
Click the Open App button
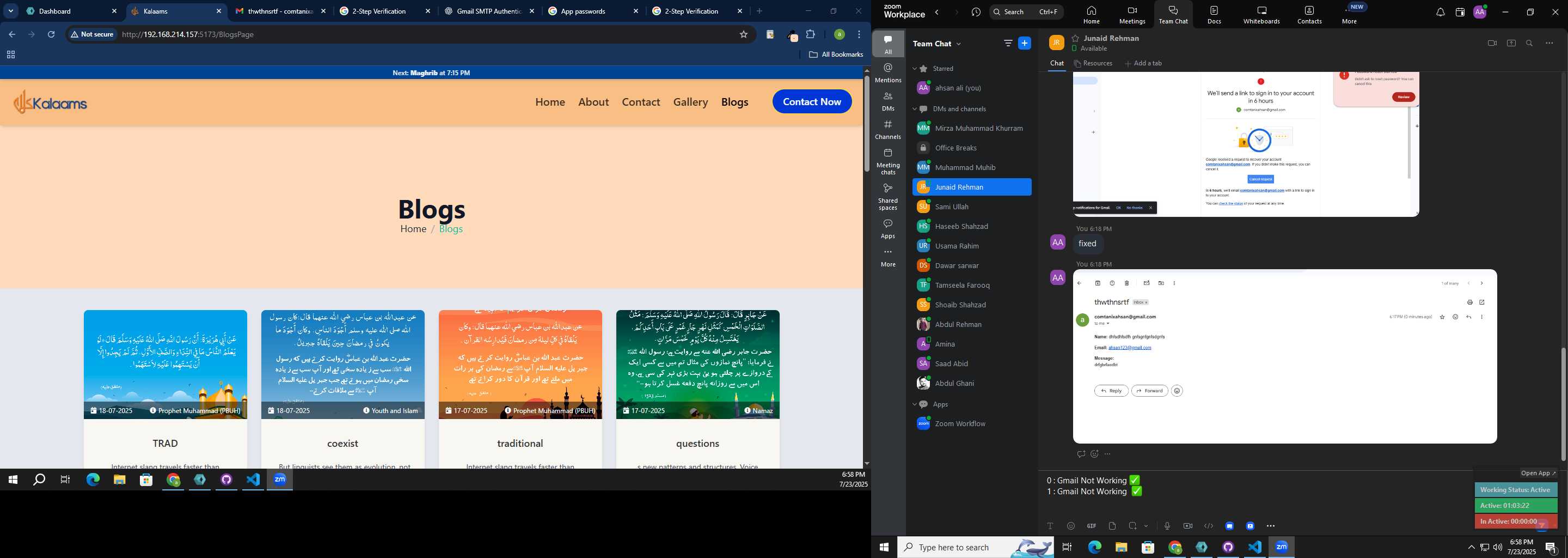[x=1538, y=474]
